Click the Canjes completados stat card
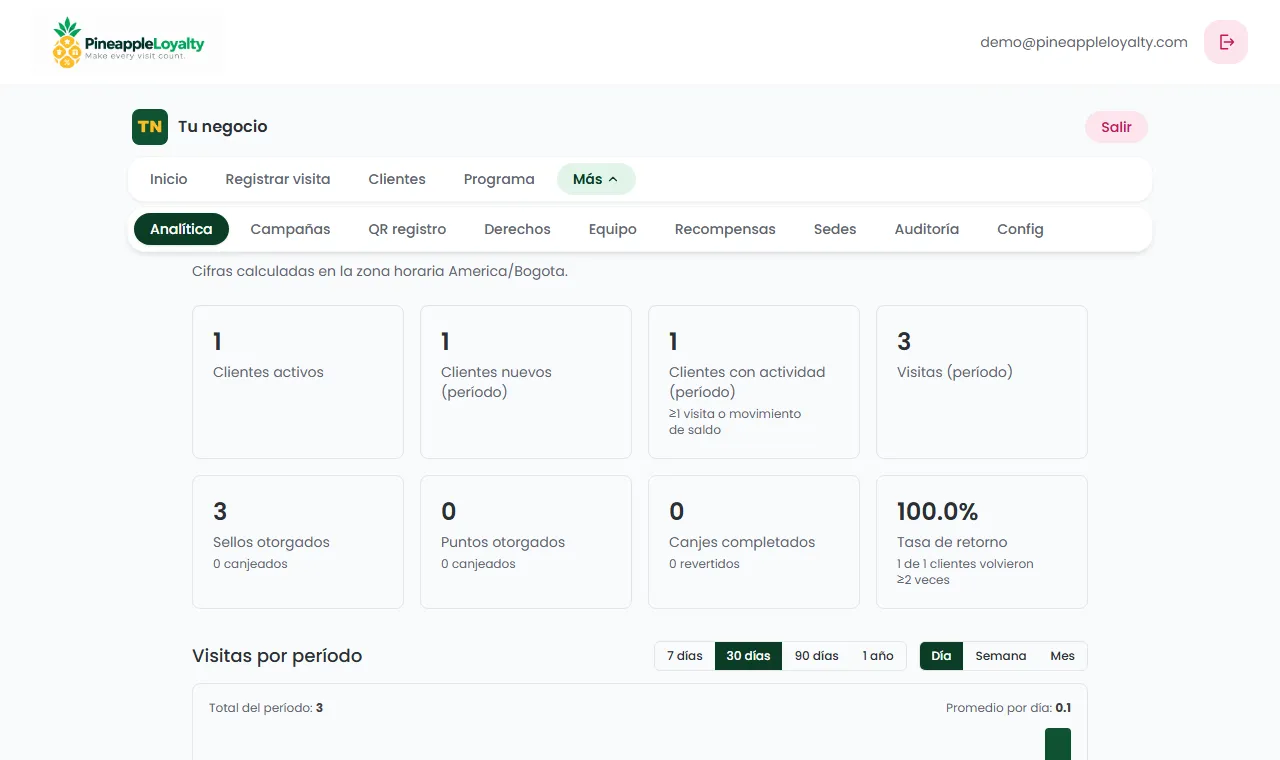 (754, 542)
